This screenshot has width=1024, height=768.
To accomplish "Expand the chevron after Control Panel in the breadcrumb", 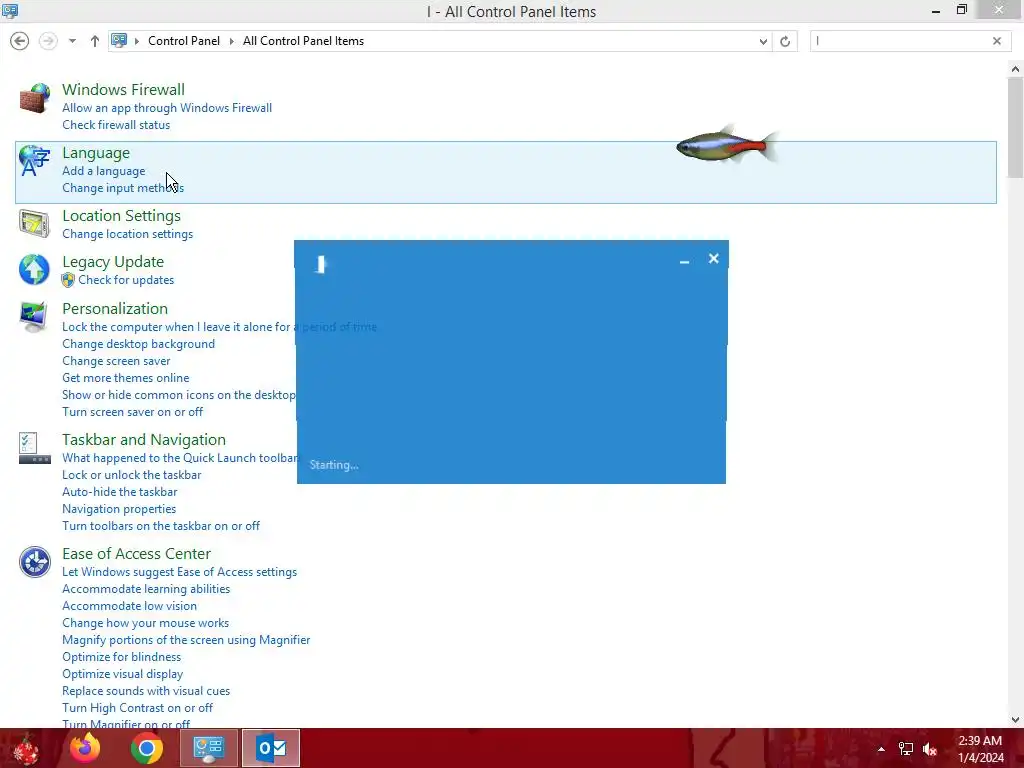I will [232, 41].
